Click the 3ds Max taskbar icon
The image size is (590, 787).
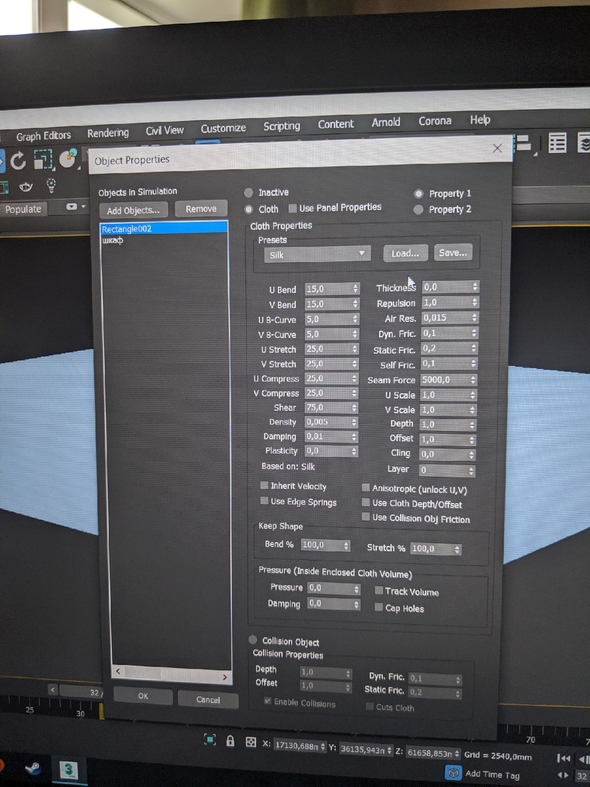(68, 770)
